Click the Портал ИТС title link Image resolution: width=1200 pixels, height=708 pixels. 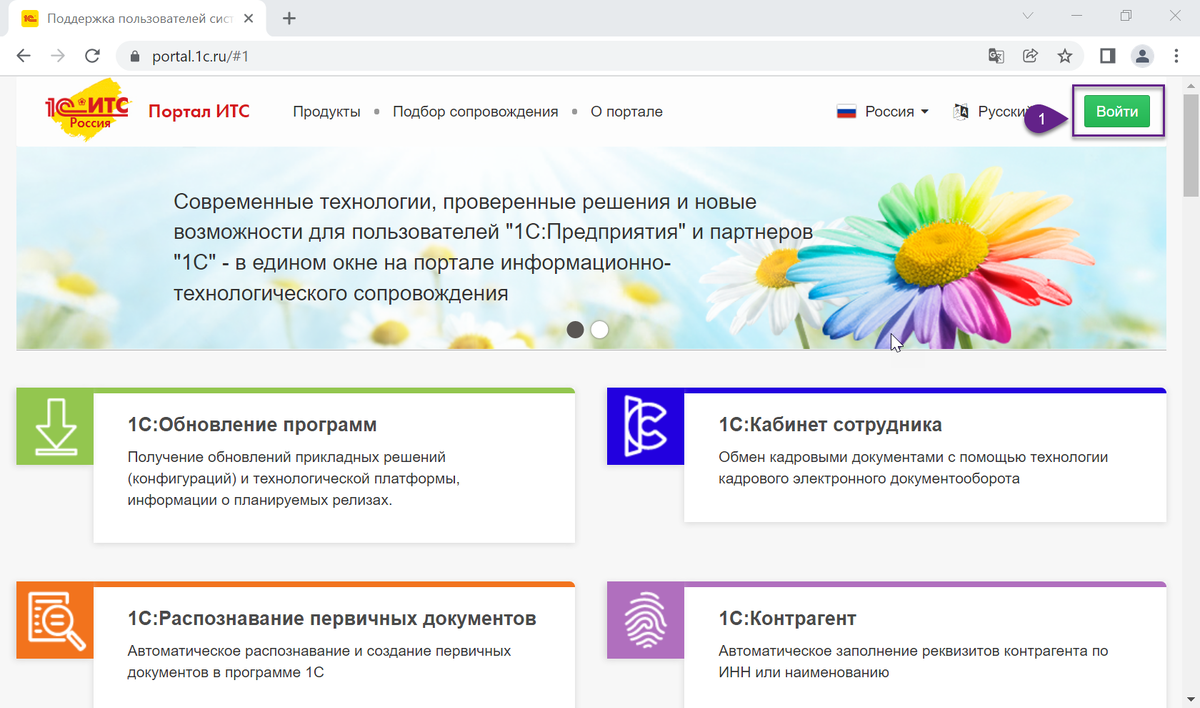[x=199, y=111]
